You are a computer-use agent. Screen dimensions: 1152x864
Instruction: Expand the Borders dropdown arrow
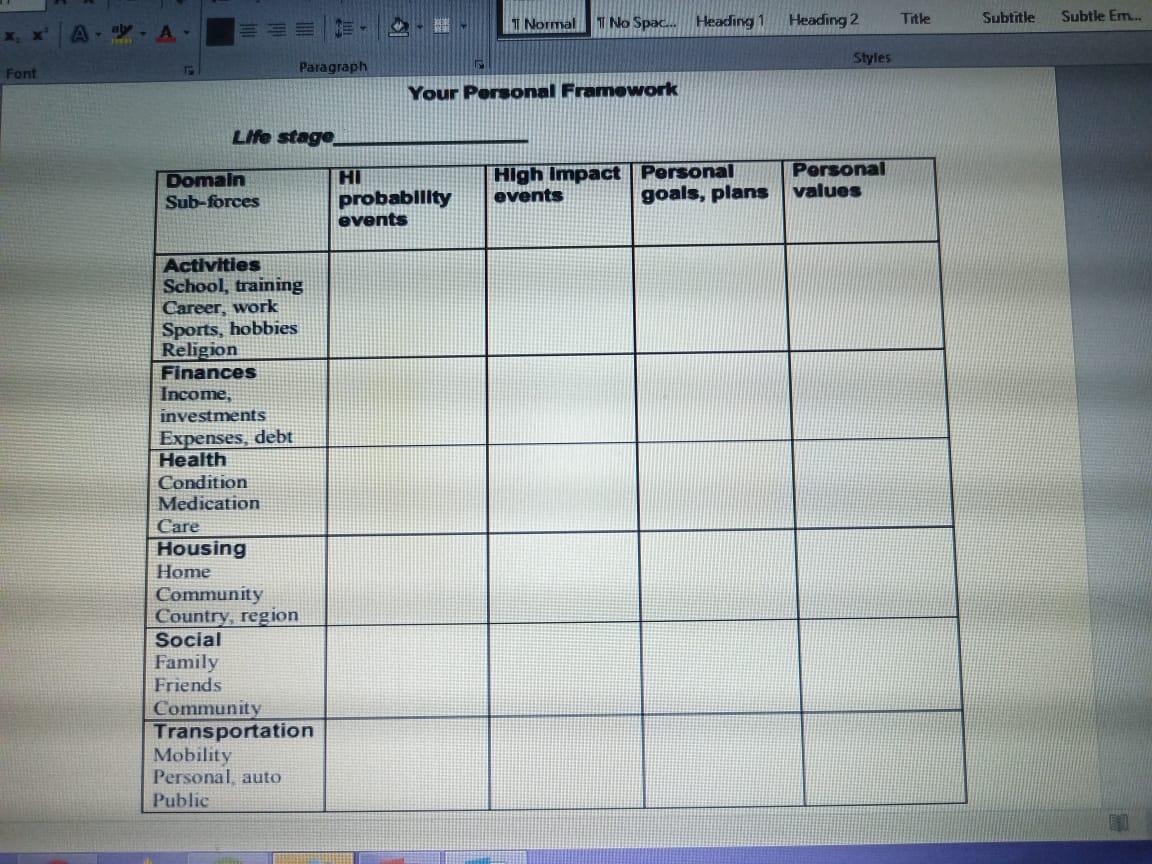[x=462, y=29]
